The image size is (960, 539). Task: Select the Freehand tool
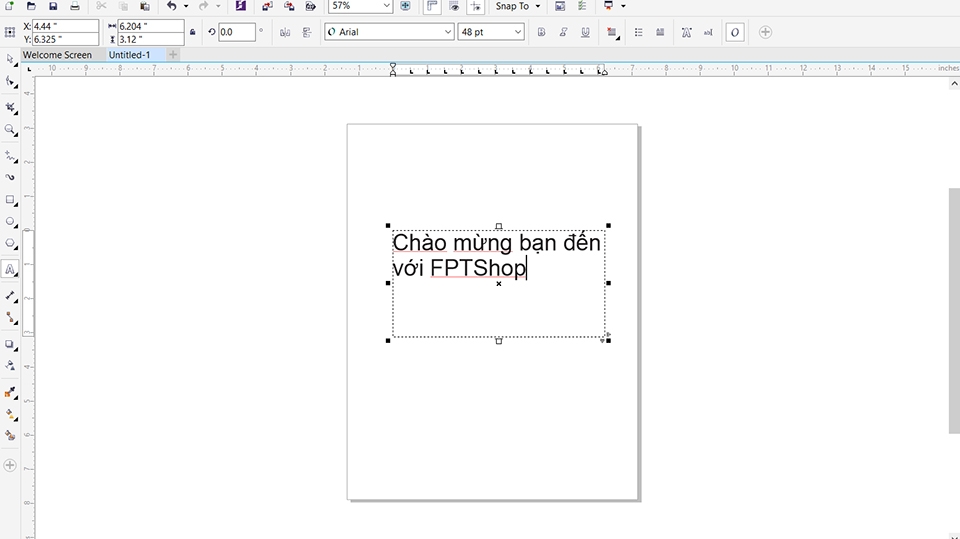tap(10, 156)
